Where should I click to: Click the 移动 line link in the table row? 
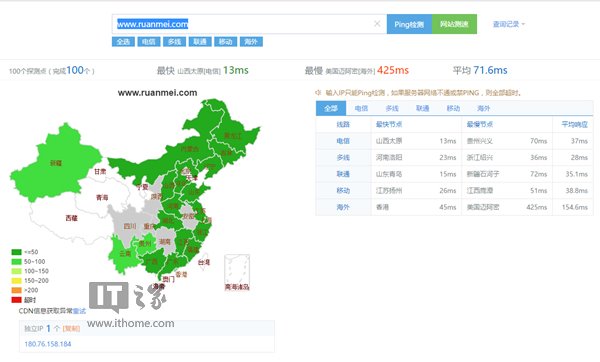[343, 190]
